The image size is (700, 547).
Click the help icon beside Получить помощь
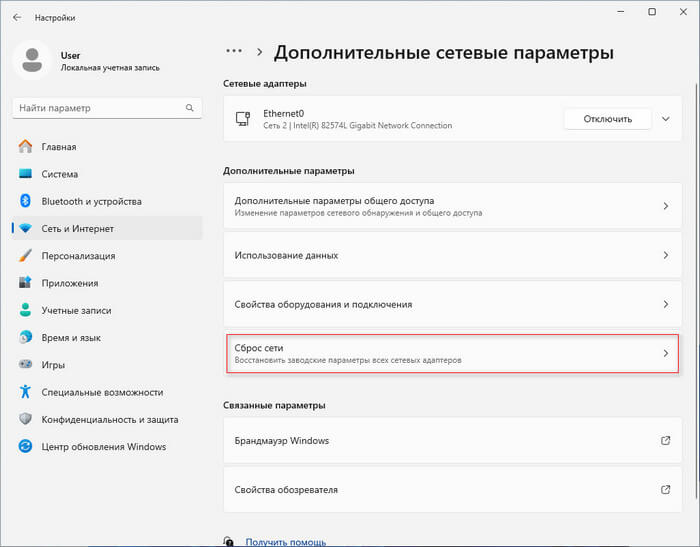(228, 542)
